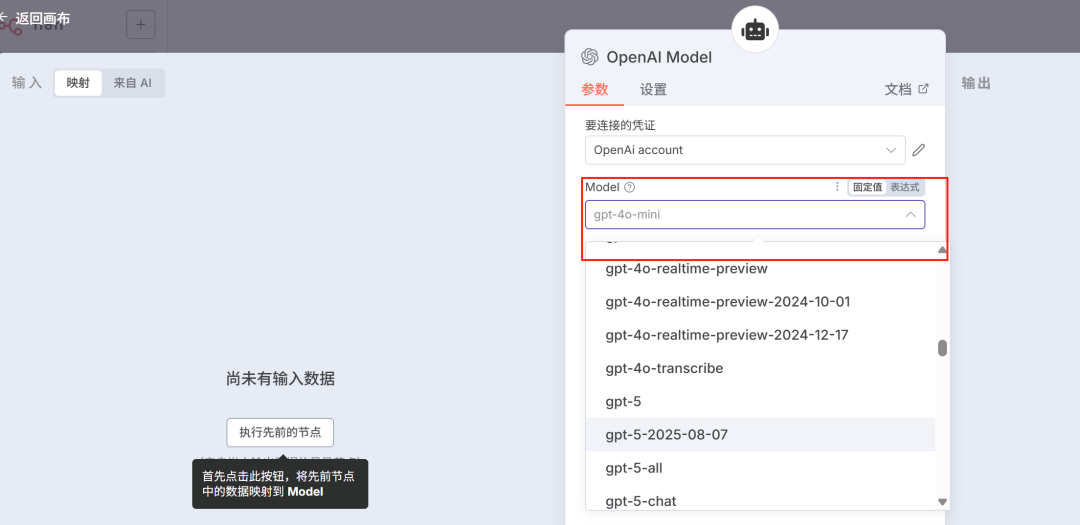Image resolution: width=1080 pixels, height=525 pixels.
Task: Select gpt-4o-realtime-preview-2024-10-01 option
Action: tap(760, 302)
